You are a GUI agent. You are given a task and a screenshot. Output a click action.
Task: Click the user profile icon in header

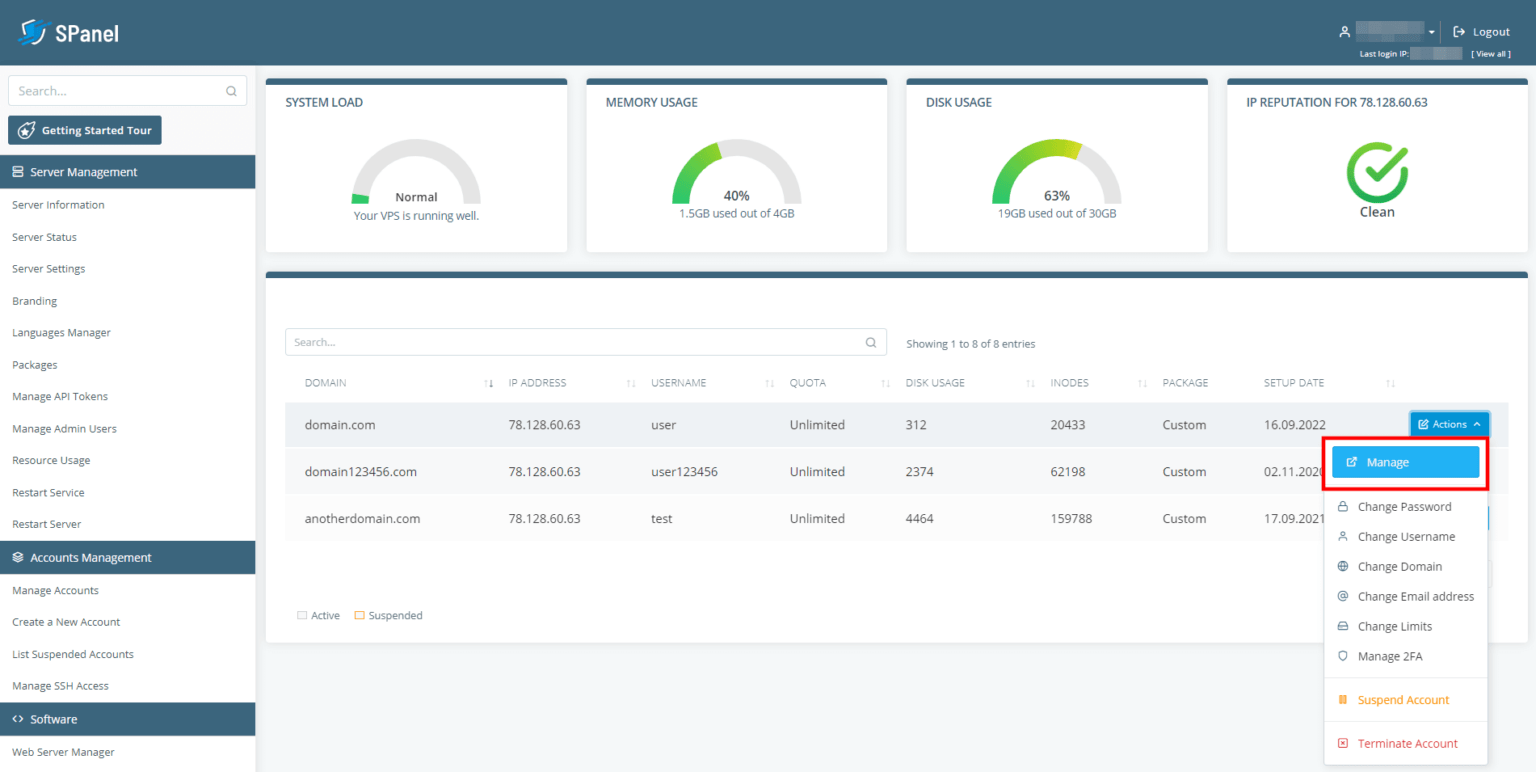[1344, 32]
